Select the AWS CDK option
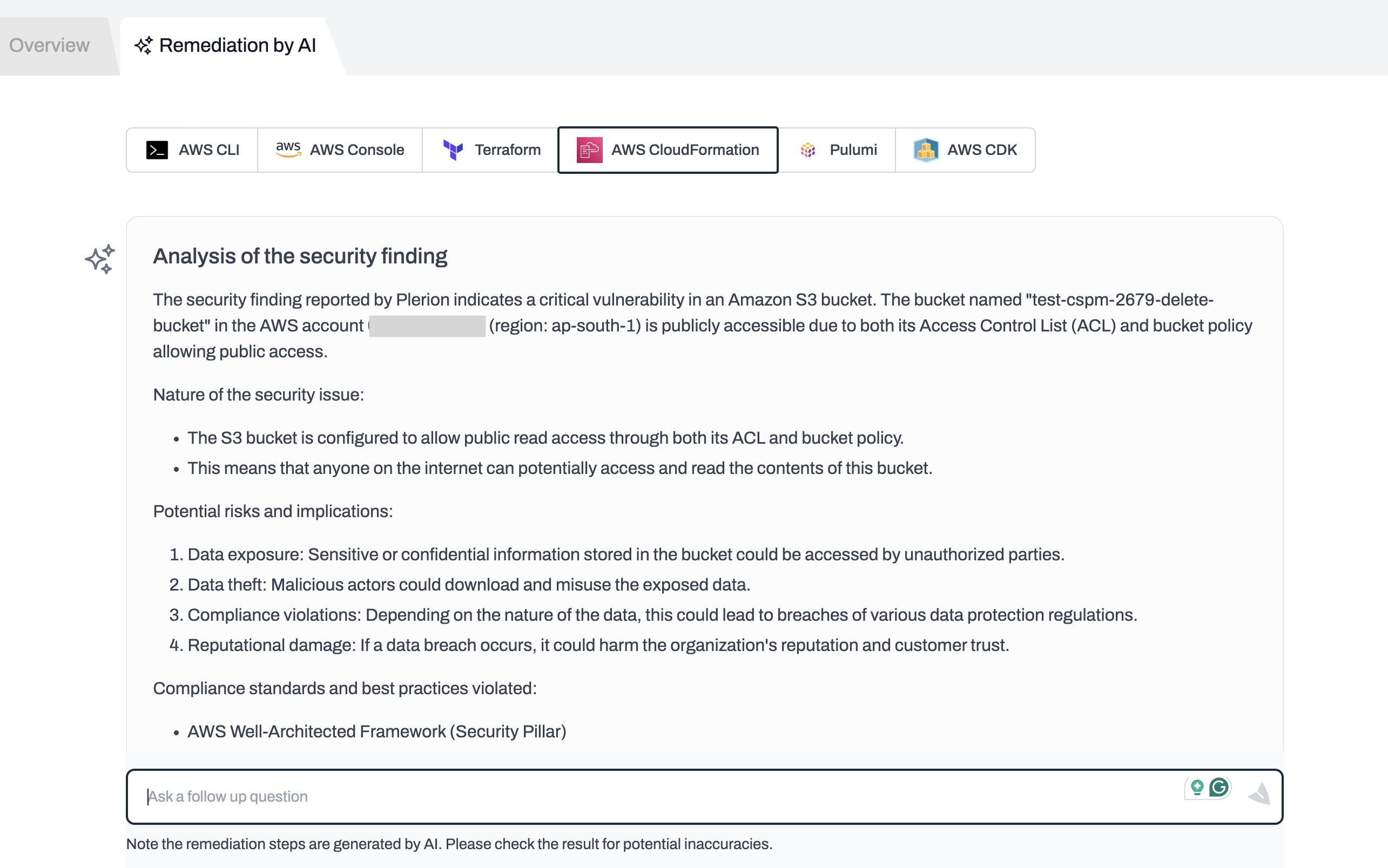1388x868 pixels. point(965,150)
